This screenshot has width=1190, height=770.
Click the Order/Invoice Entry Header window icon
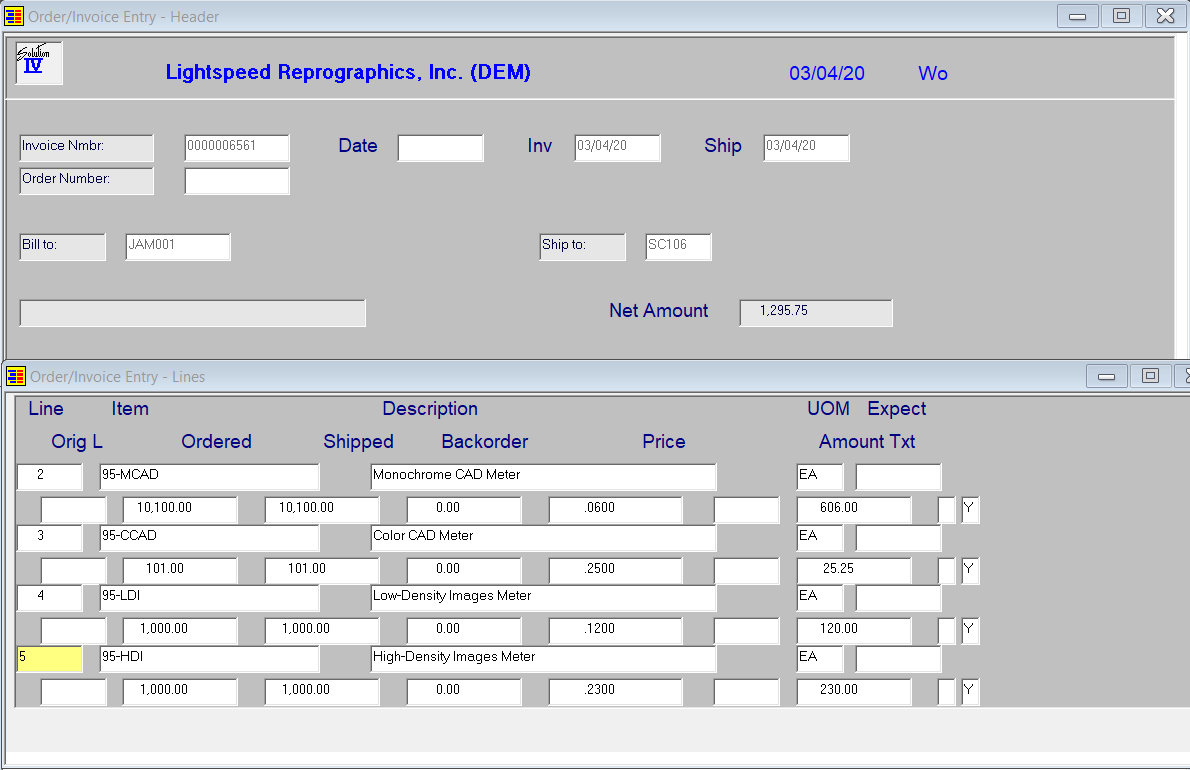coord(15,16)
